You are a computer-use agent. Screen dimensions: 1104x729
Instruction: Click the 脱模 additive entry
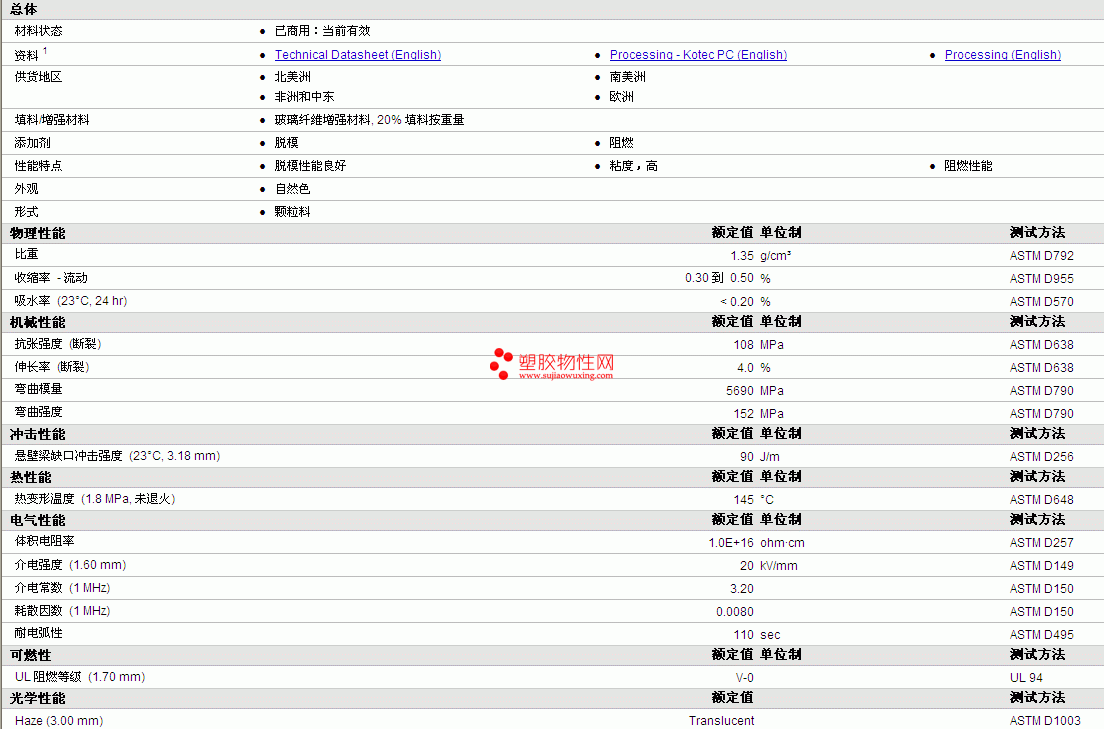coord(287,143)
